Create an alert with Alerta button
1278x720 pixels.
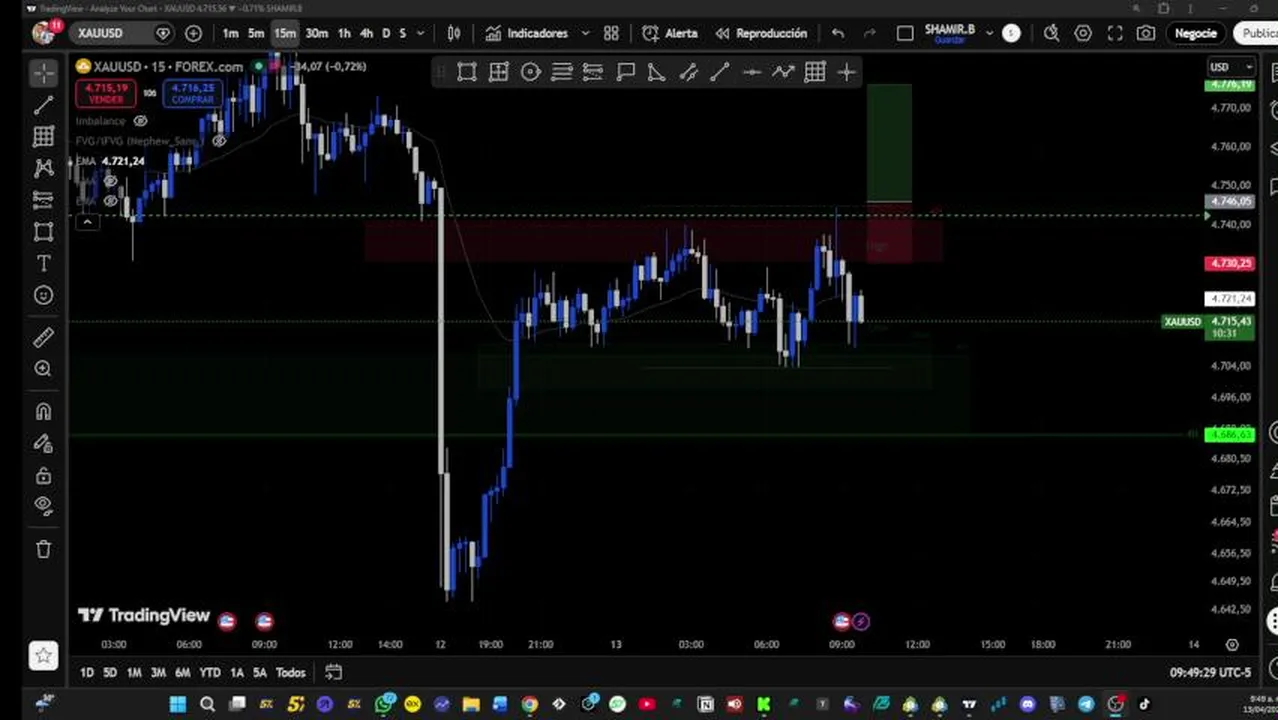coord(670,33)
